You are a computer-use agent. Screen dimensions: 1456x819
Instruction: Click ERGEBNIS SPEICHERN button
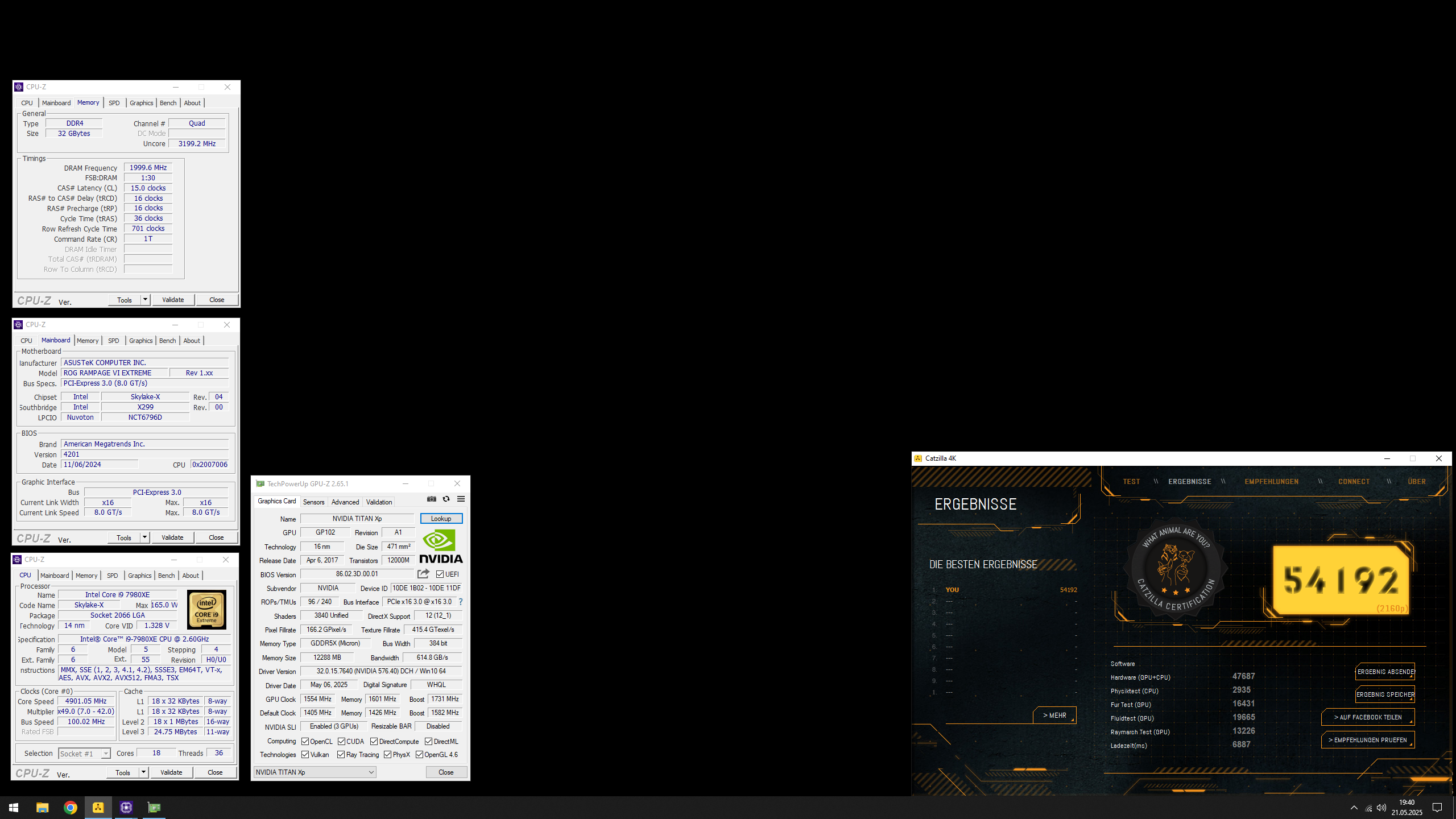pos(1385,694)
